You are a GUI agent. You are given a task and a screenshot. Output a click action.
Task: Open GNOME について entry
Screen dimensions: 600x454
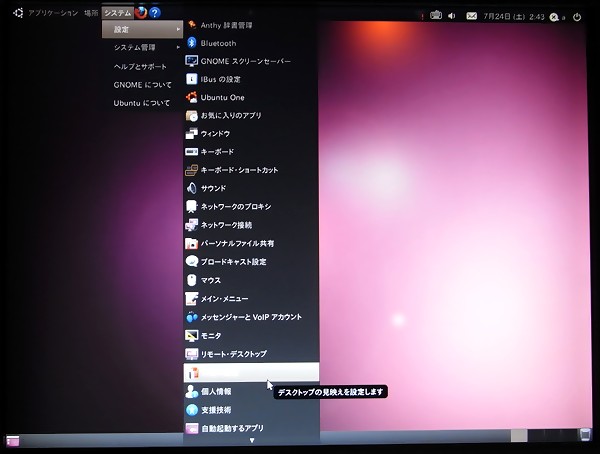point(142,85)
